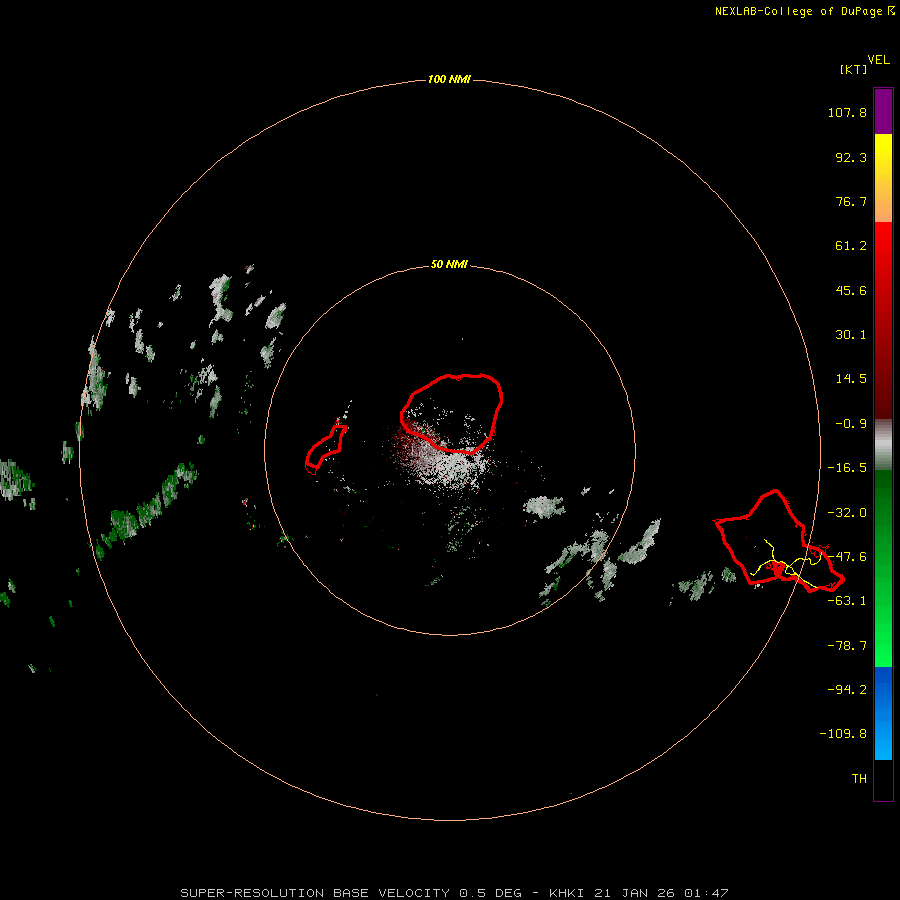Click the TH legend label
The image size is (900, 900).
click(x=859, y=779)
